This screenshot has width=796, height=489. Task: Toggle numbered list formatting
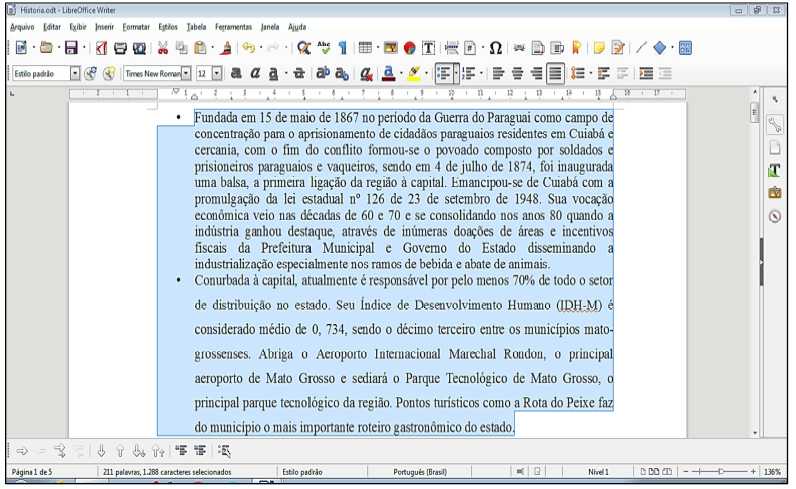pos(469,74)
